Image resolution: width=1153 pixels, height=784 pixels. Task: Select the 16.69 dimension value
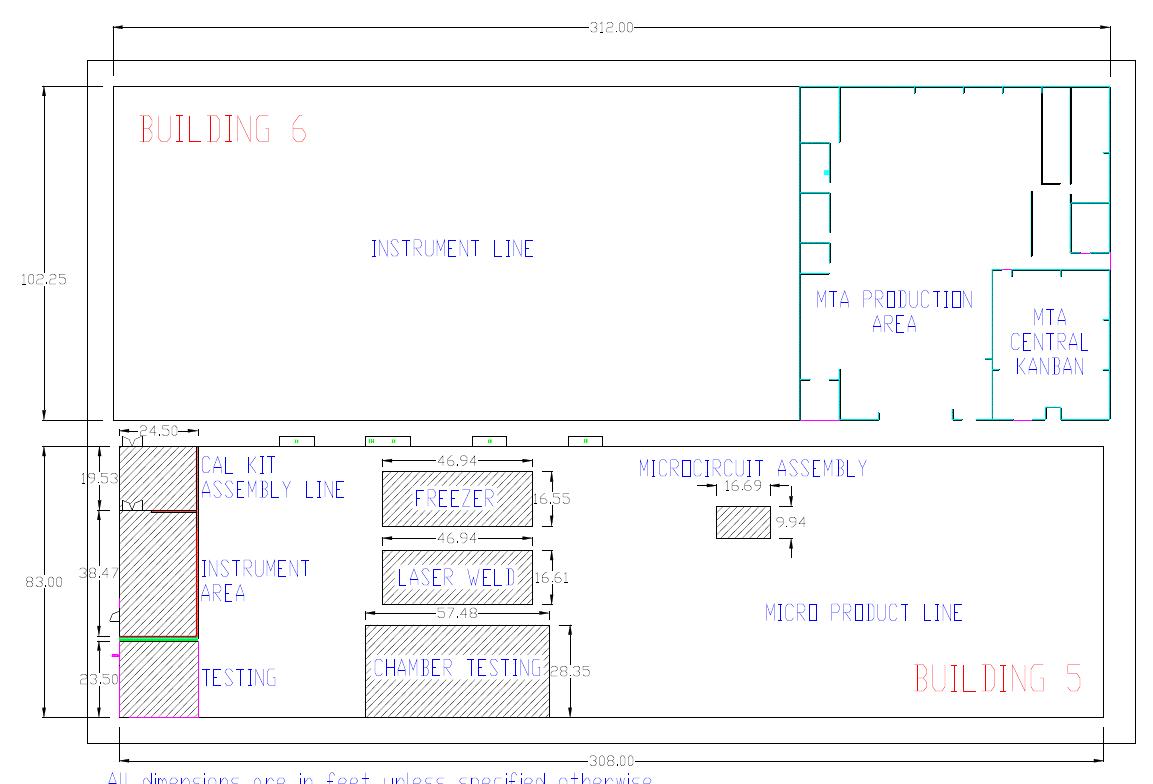pos(743,485)
